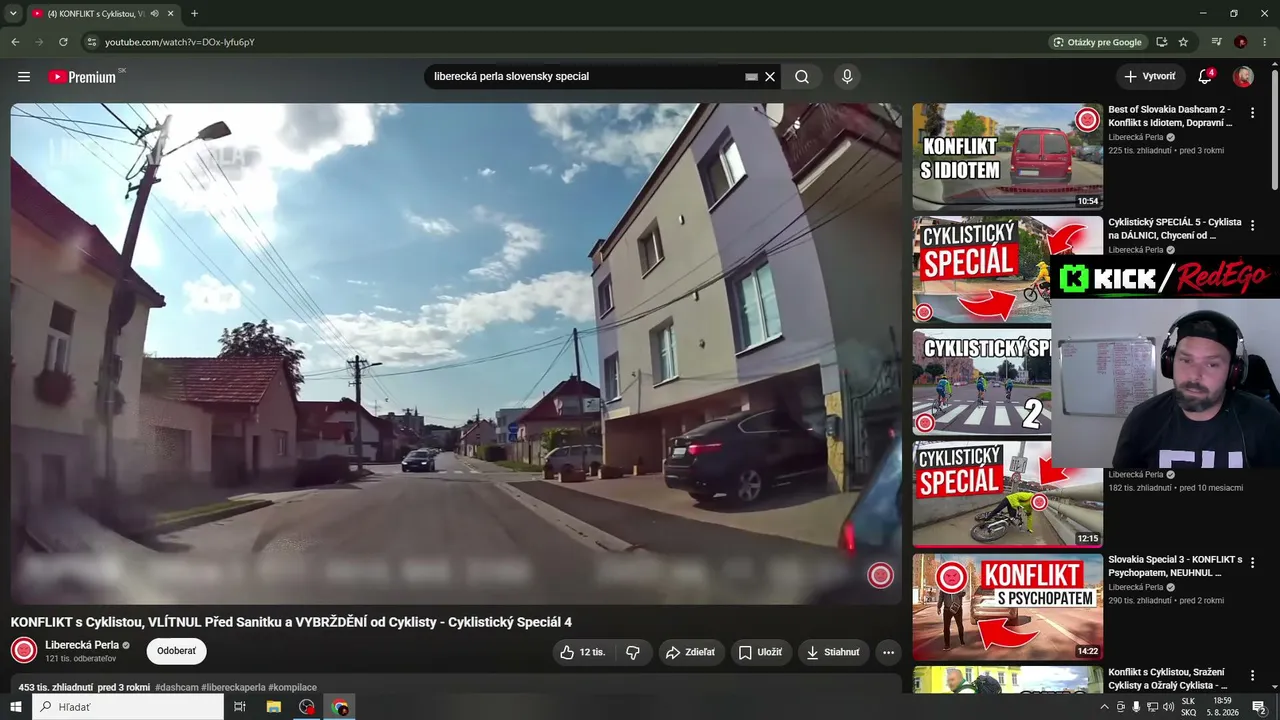Open the YouTube guide hamburger menu
Image resolution: width=1280 pixels, height=720 pixels.
click(24, 77)
